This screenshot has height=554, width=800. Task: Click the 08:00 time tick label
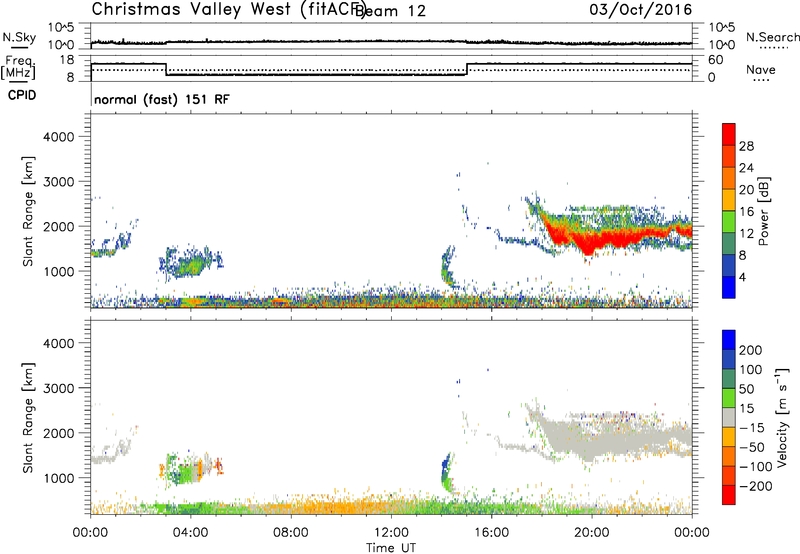(291, 533)
